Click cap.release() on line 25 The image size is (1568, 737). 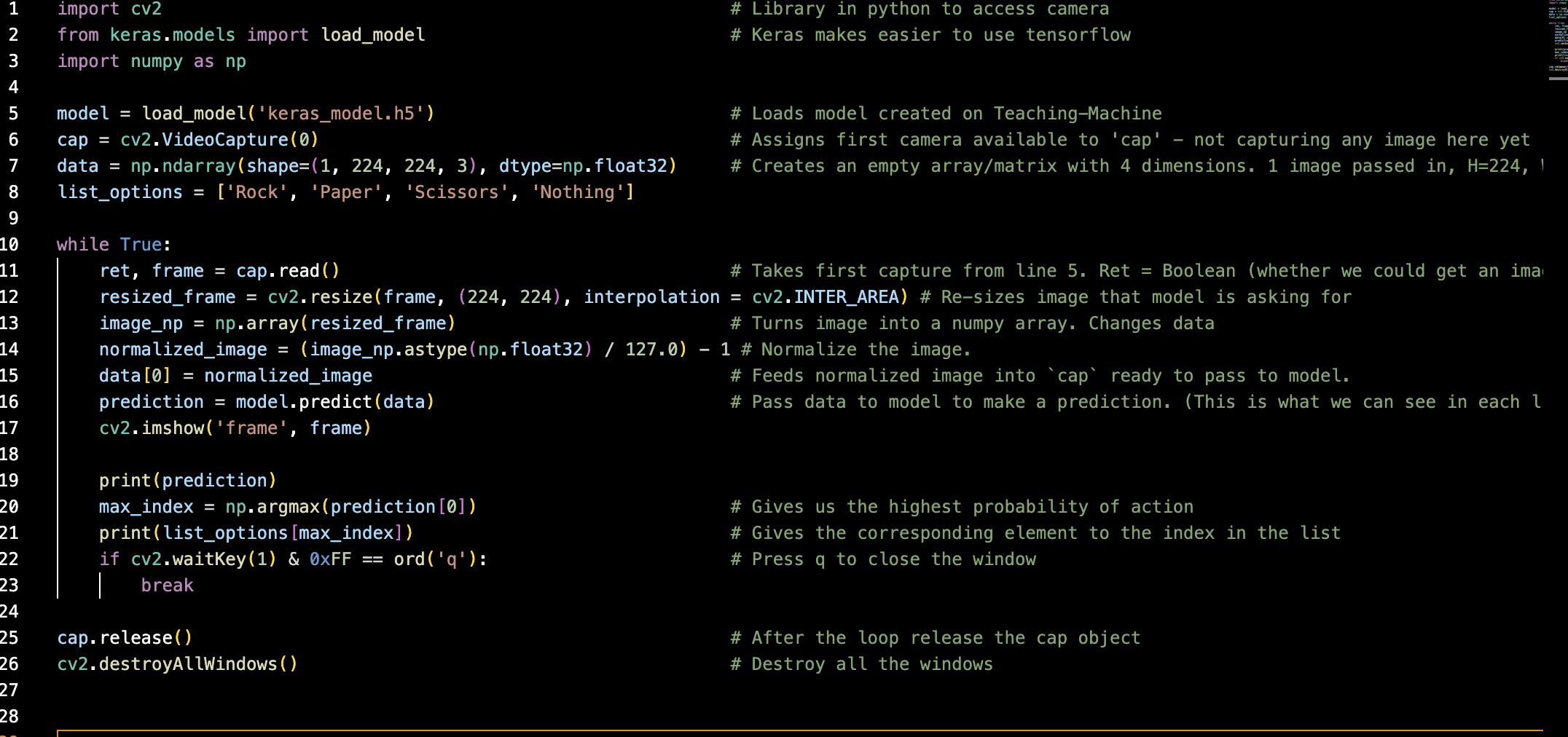[124, 637]
